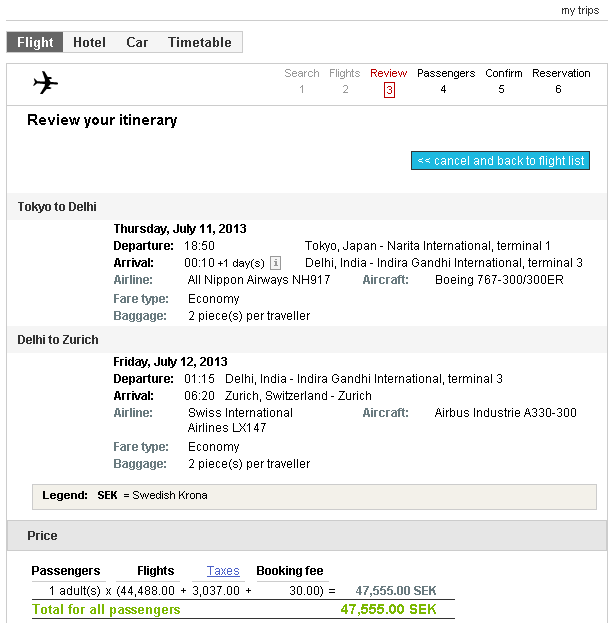Click the per-adult total 47,555.00 SEK

[396, 591]
